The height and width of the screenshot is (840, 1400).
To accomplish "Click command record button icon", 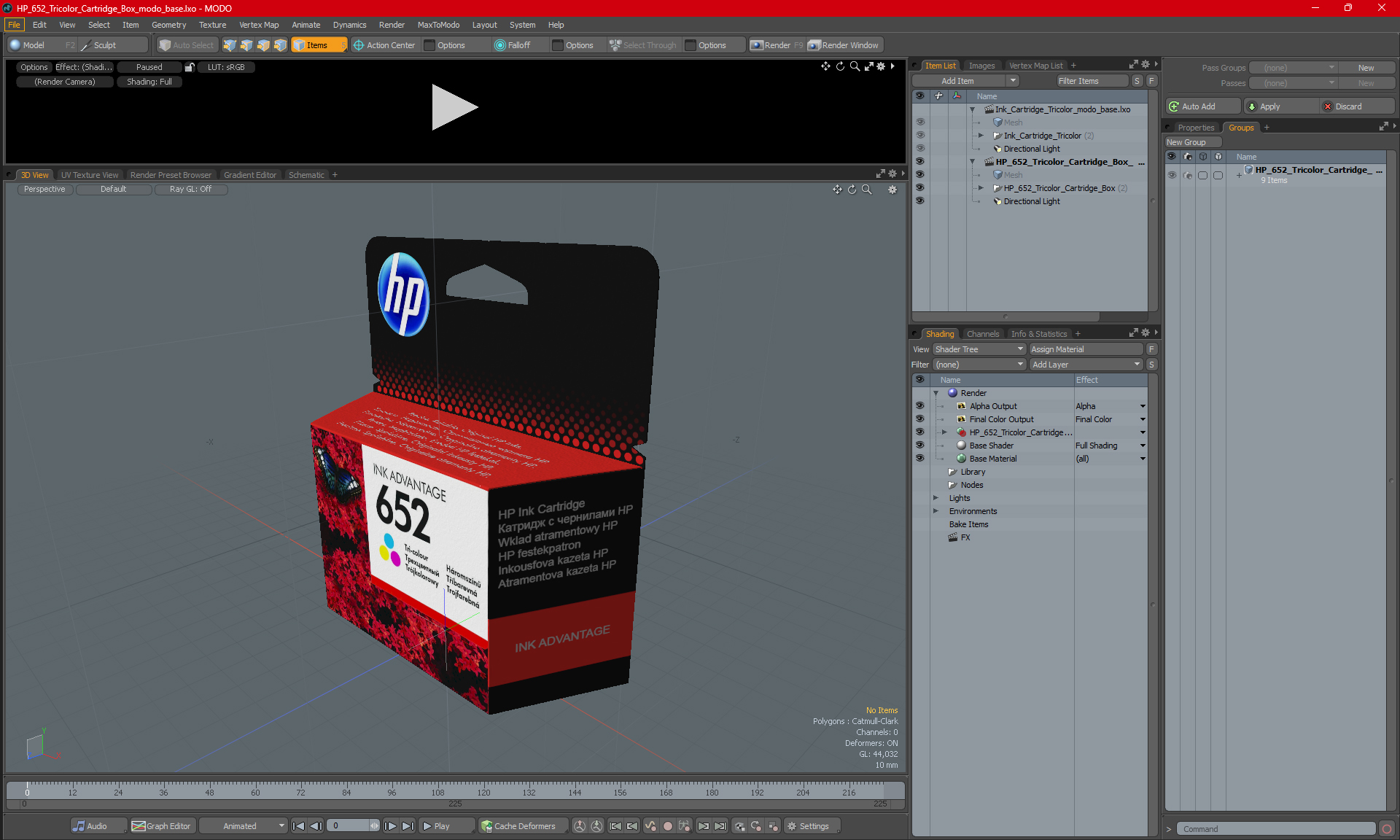I will click(1387, 829).
